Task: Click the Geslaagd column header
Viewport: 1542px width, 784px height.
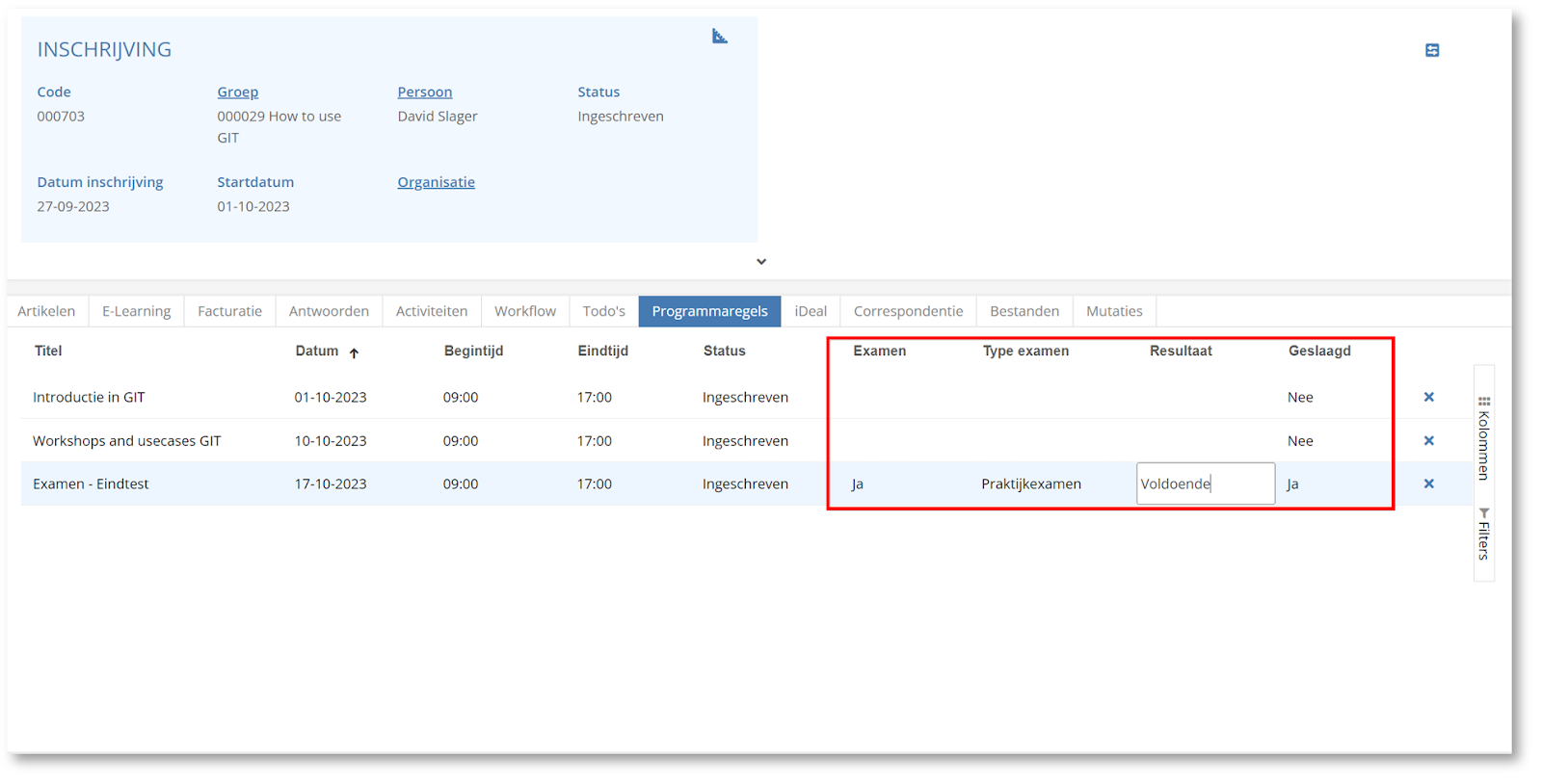Action: click(x=1318, y=351)
